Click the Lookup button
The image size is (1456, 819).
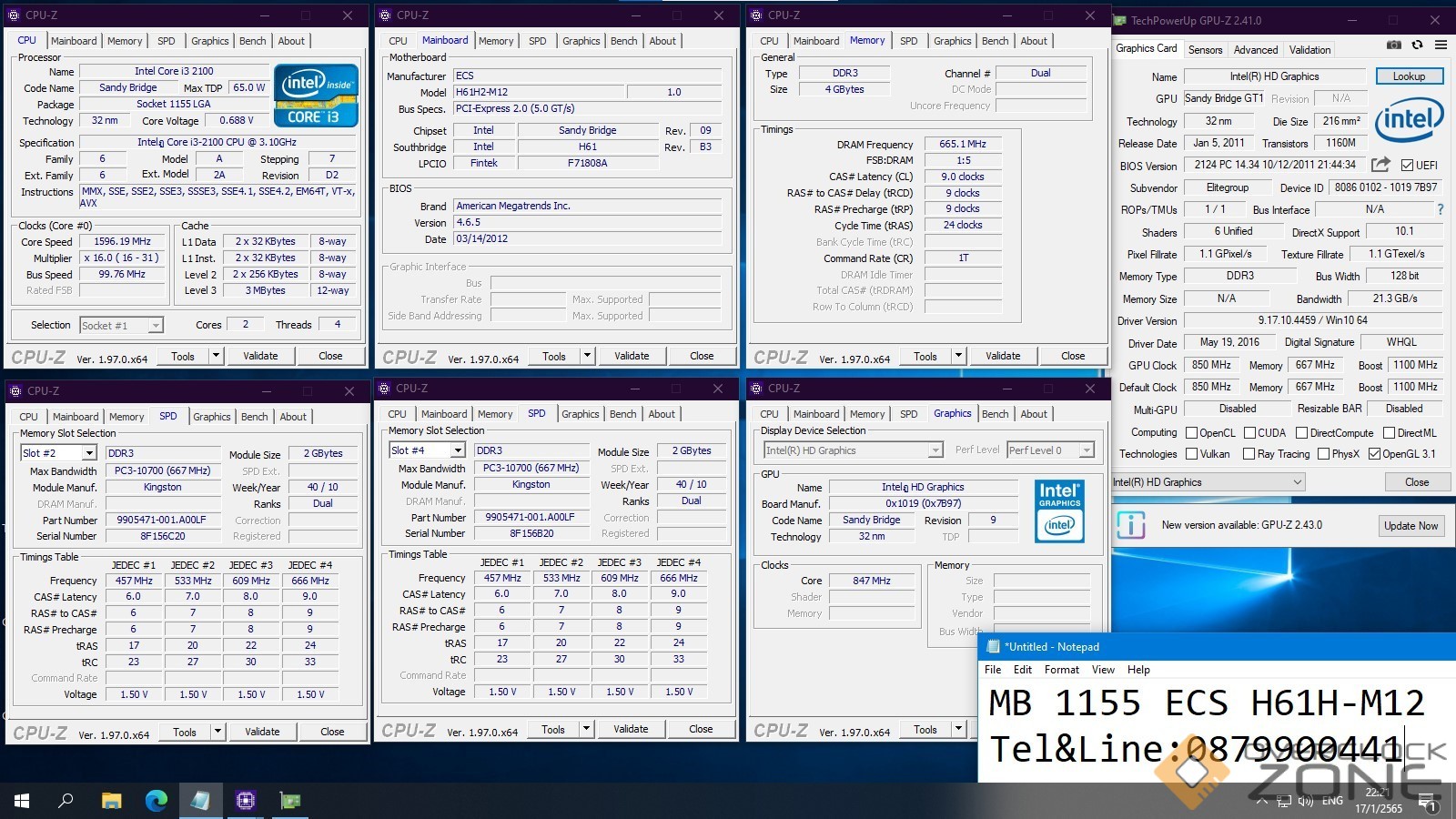point(1409,76)
